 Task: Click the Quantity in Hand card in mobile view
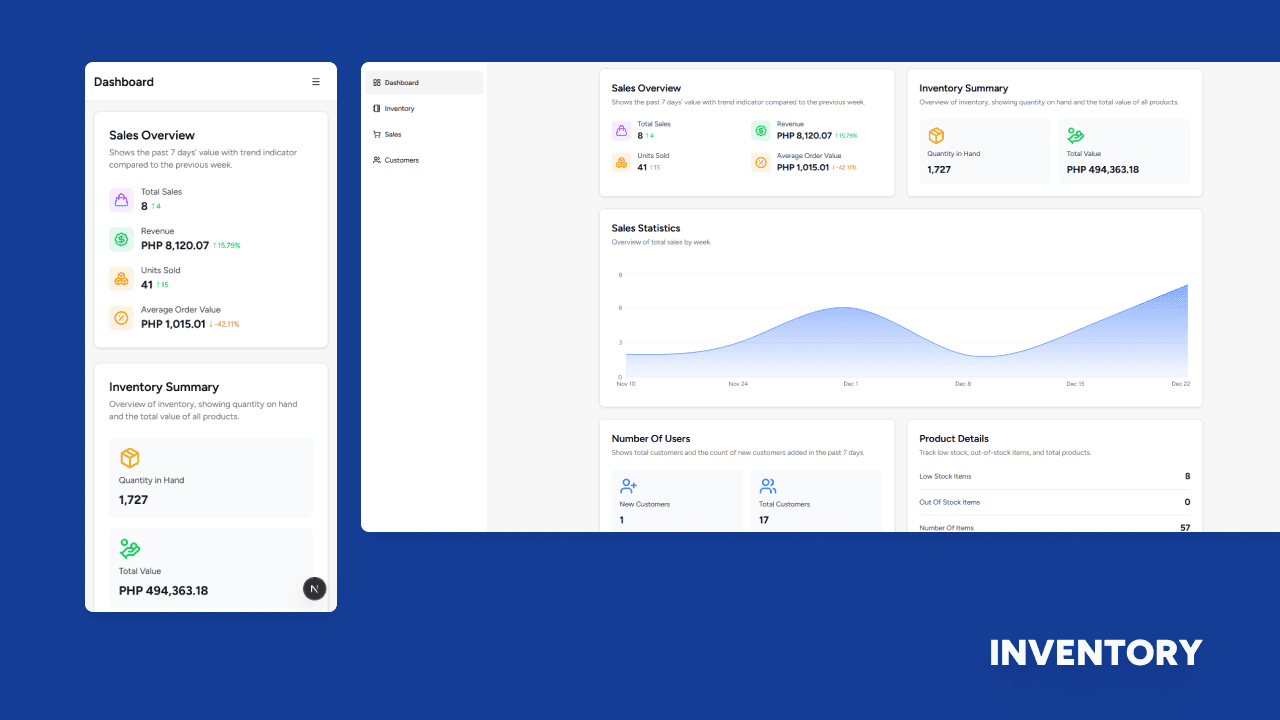coord(211,477)
